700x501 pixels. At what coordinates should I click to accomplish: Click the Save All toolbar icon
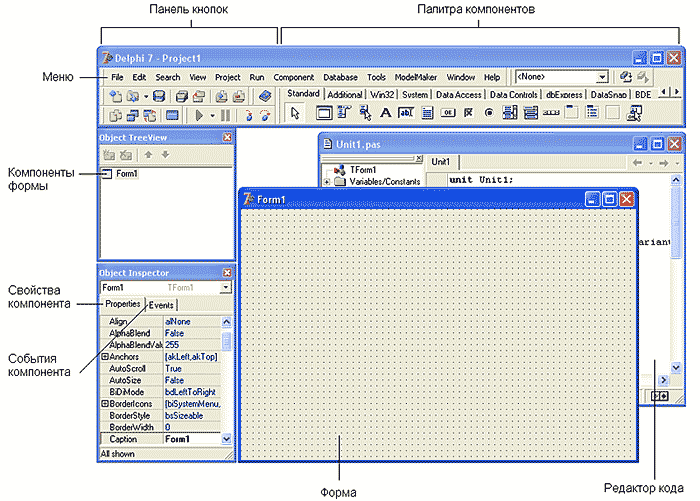pos(182,96)
